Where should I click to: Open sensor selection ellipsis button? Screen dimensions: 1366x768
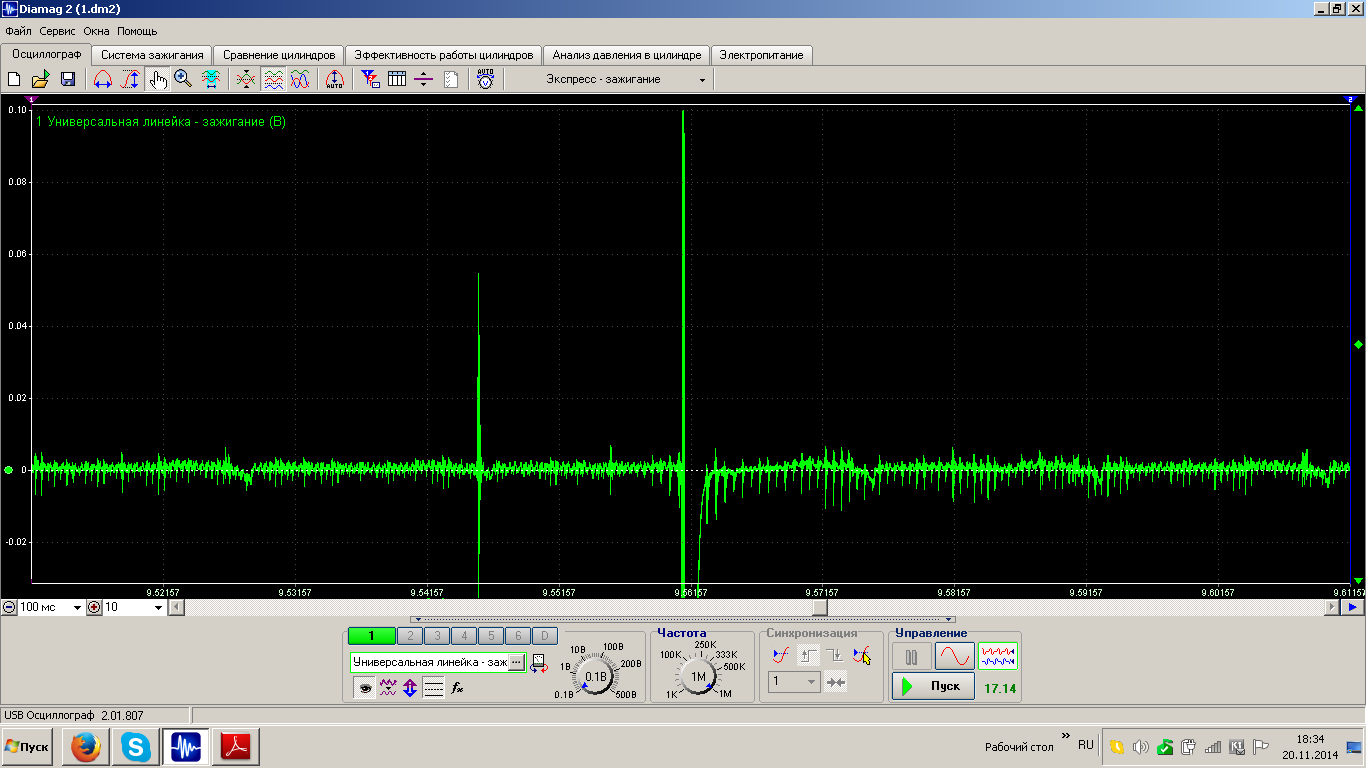click(x=516, y=662)
